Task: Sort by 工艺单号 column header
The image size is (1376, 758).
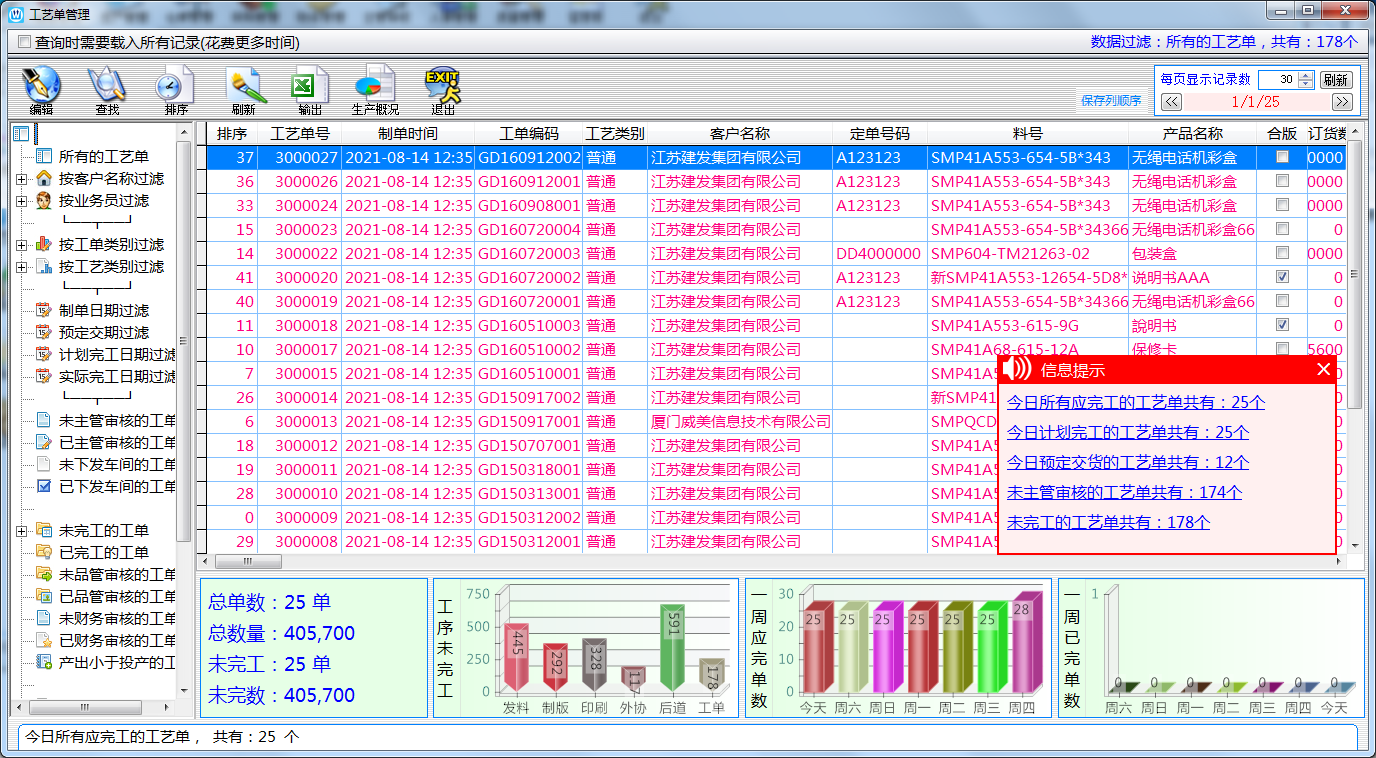Action: (300, 133)
